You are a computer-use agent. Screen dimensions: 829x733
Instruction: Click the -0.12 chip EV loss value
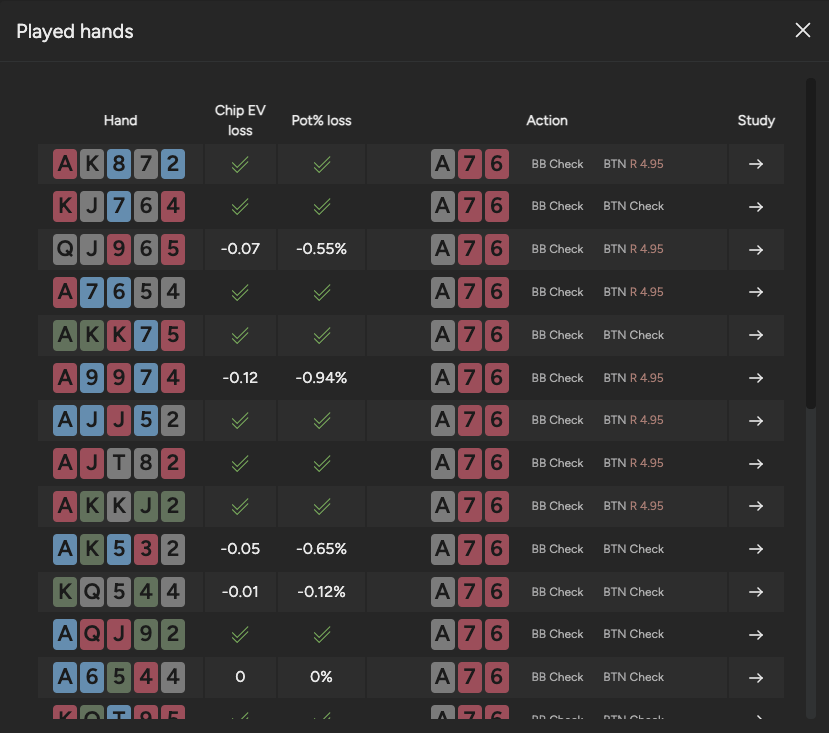click(x=240, y=378)
